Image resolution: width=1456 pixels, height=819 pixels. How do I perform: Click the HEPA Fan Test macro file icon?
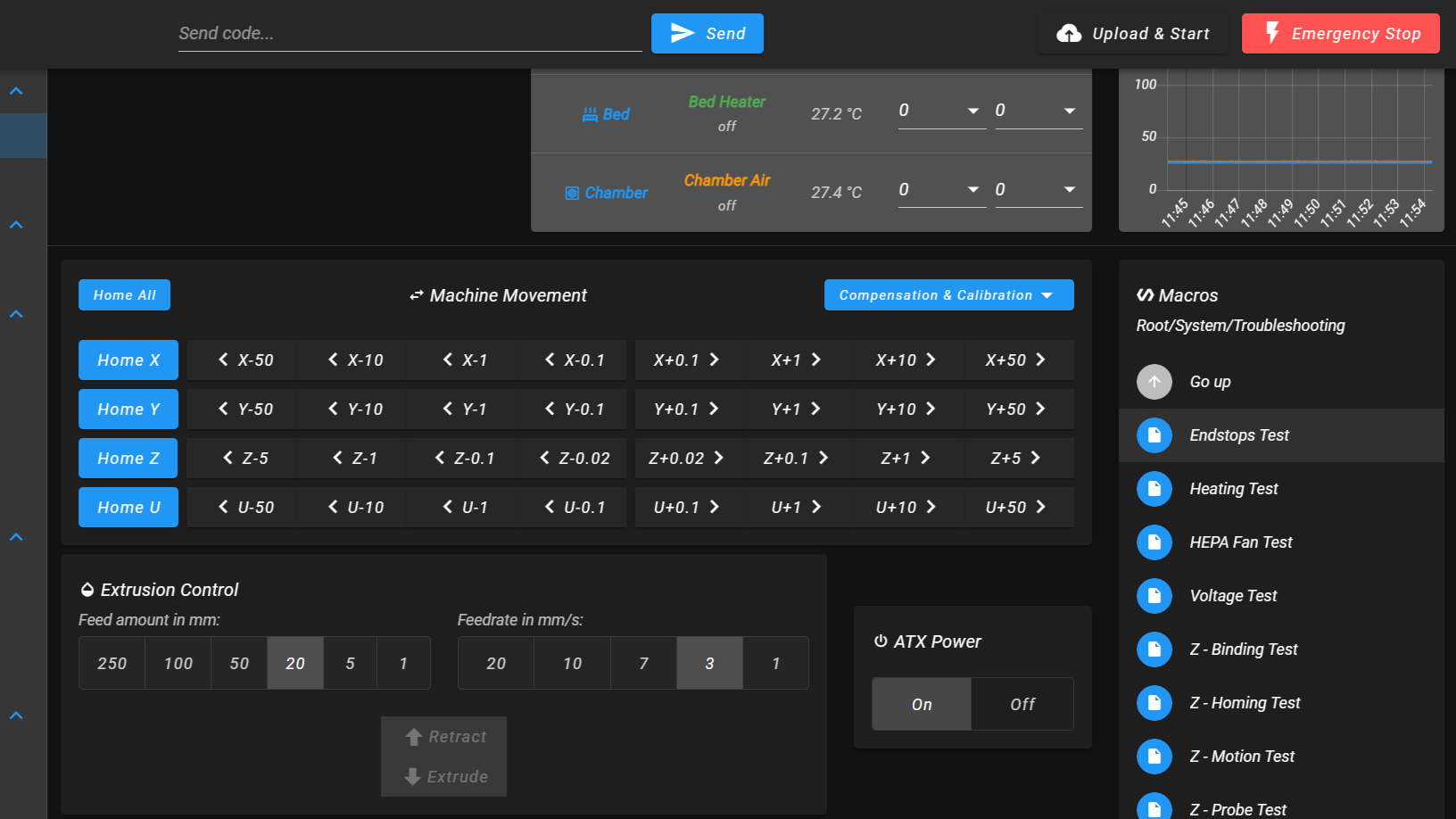click(1154, 542)
